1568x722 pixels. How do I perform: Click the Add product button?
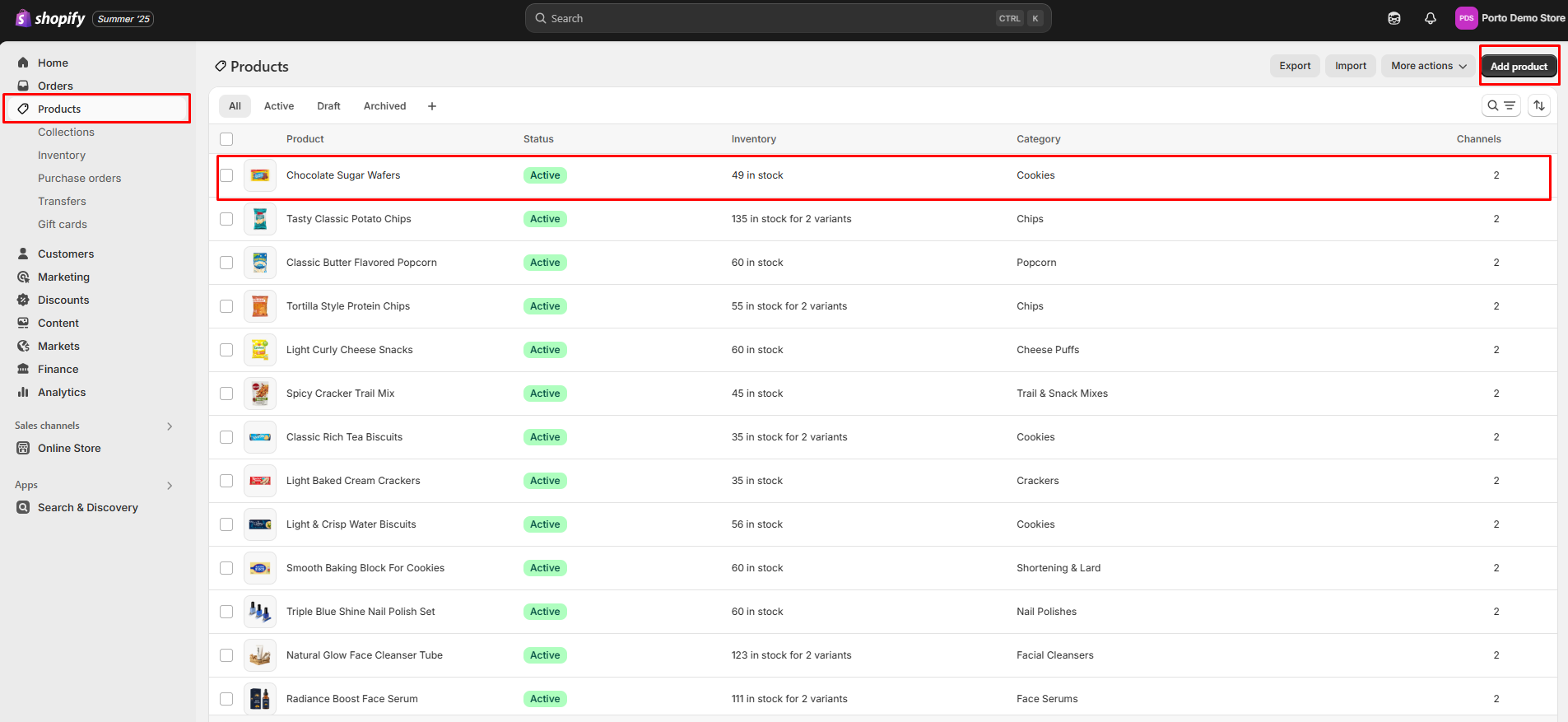pyautogui.click(x=1518, y=66)
